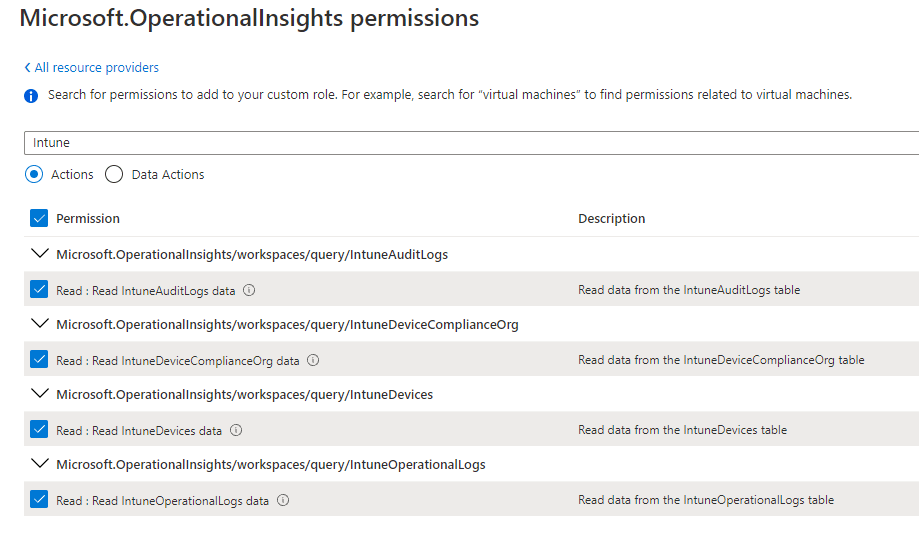The height and width of the screenshot is (560, 919).
Task: Uncheck the Read IntuneDevices data checkbox
Action: [39, 429]
